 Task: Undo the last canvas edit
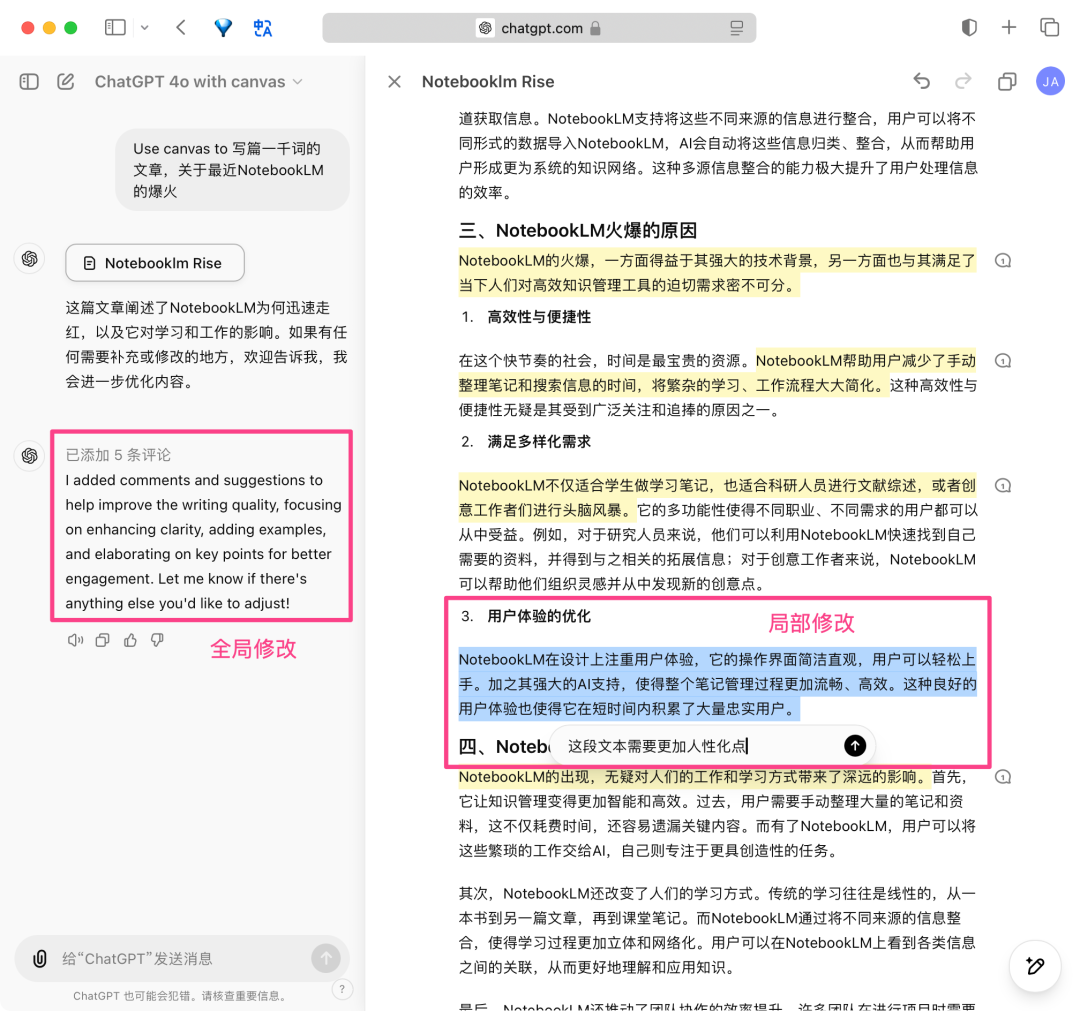pos(922,81)
